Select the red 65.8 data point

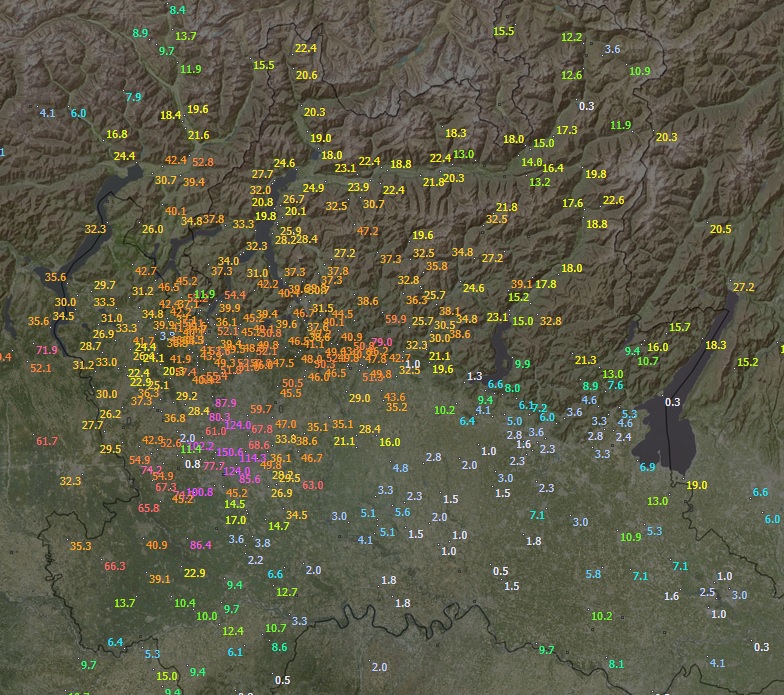149,508
